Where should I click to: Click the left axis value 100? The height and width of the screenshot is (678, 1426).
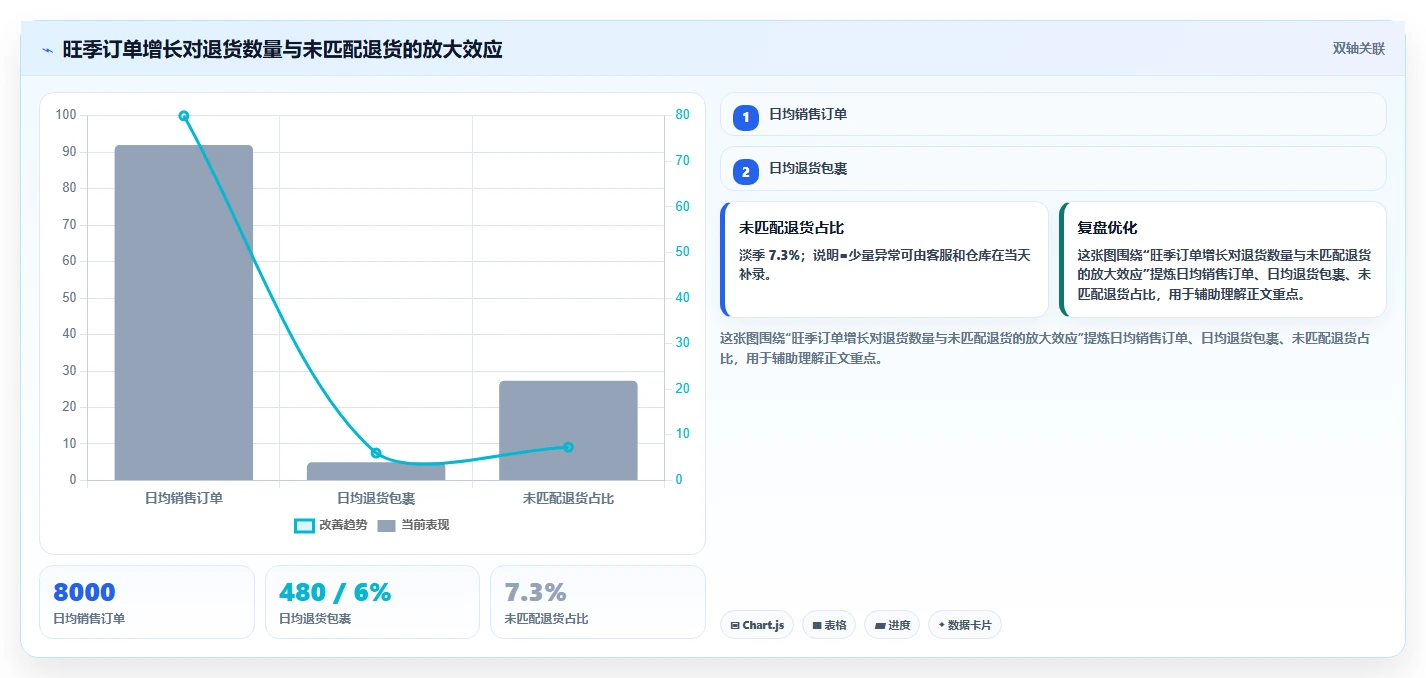point(66,115)
